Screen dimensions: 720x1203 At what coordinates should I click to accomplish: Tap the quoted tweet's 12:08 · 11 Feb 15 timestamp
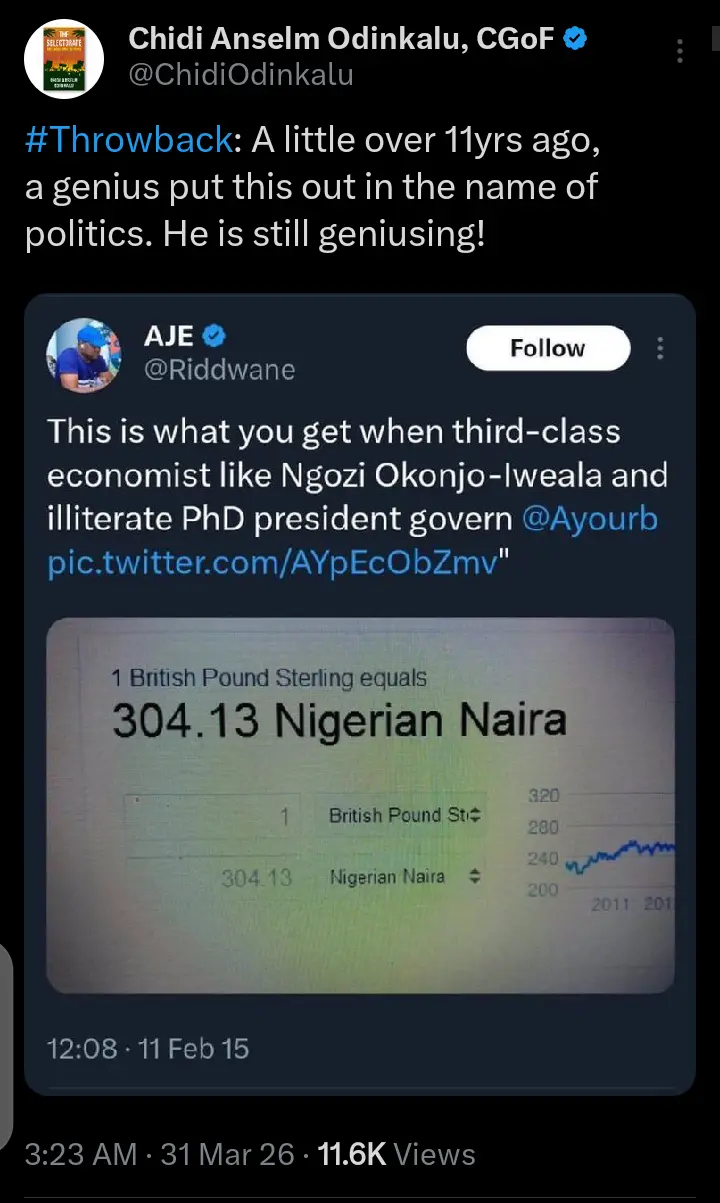click(148, 1048)
